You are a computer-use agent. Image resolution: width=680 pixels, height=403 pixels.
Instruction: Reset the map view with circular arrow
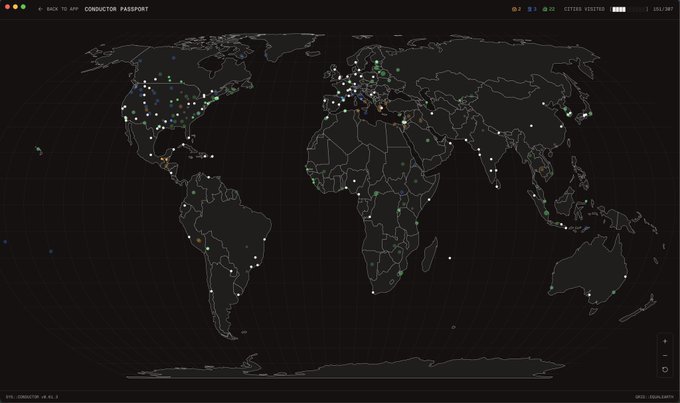(665, 370)
